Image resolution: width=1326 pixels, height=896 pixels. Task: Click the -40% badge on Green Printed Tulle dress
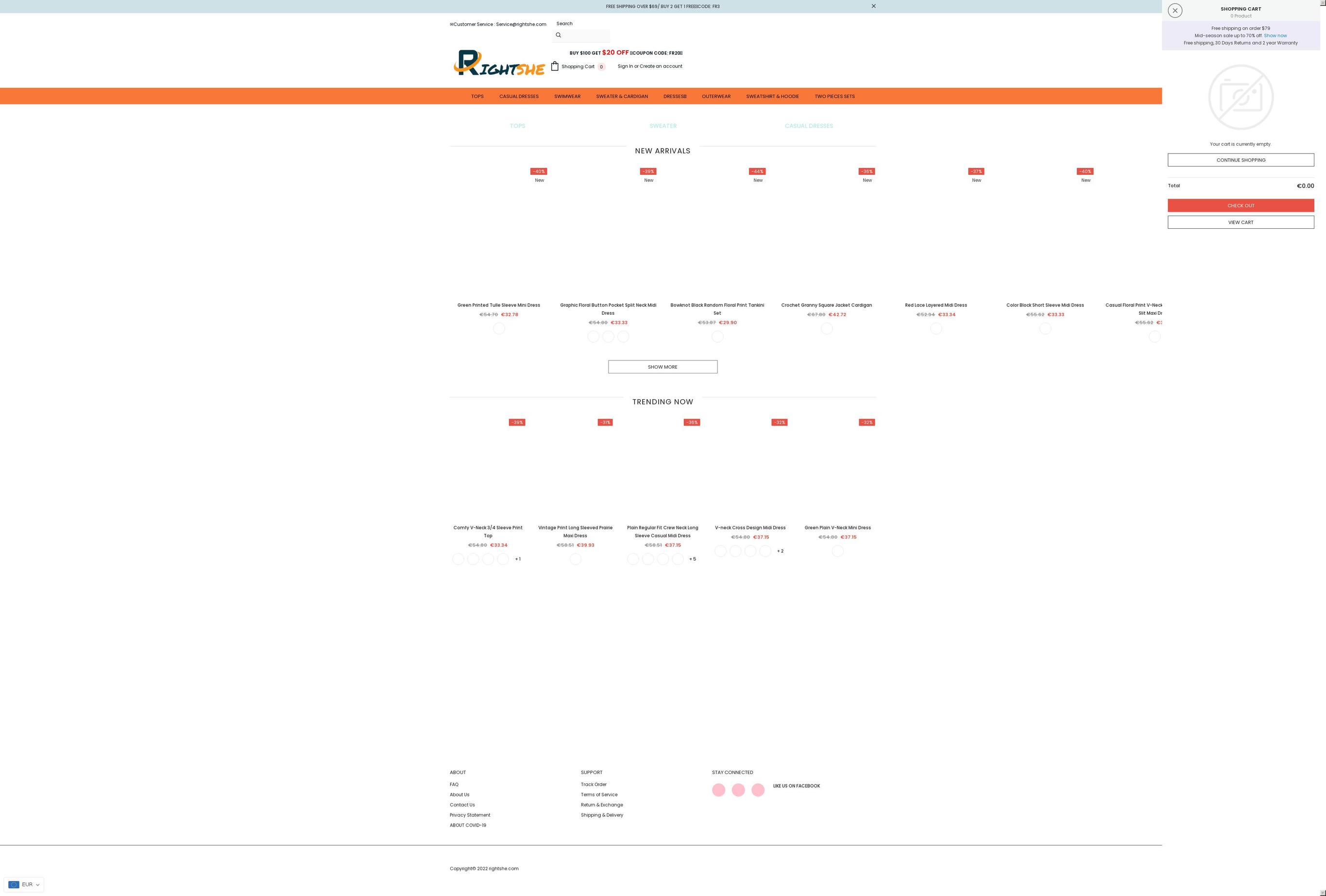pyautogui.click(x=539, y=171)
